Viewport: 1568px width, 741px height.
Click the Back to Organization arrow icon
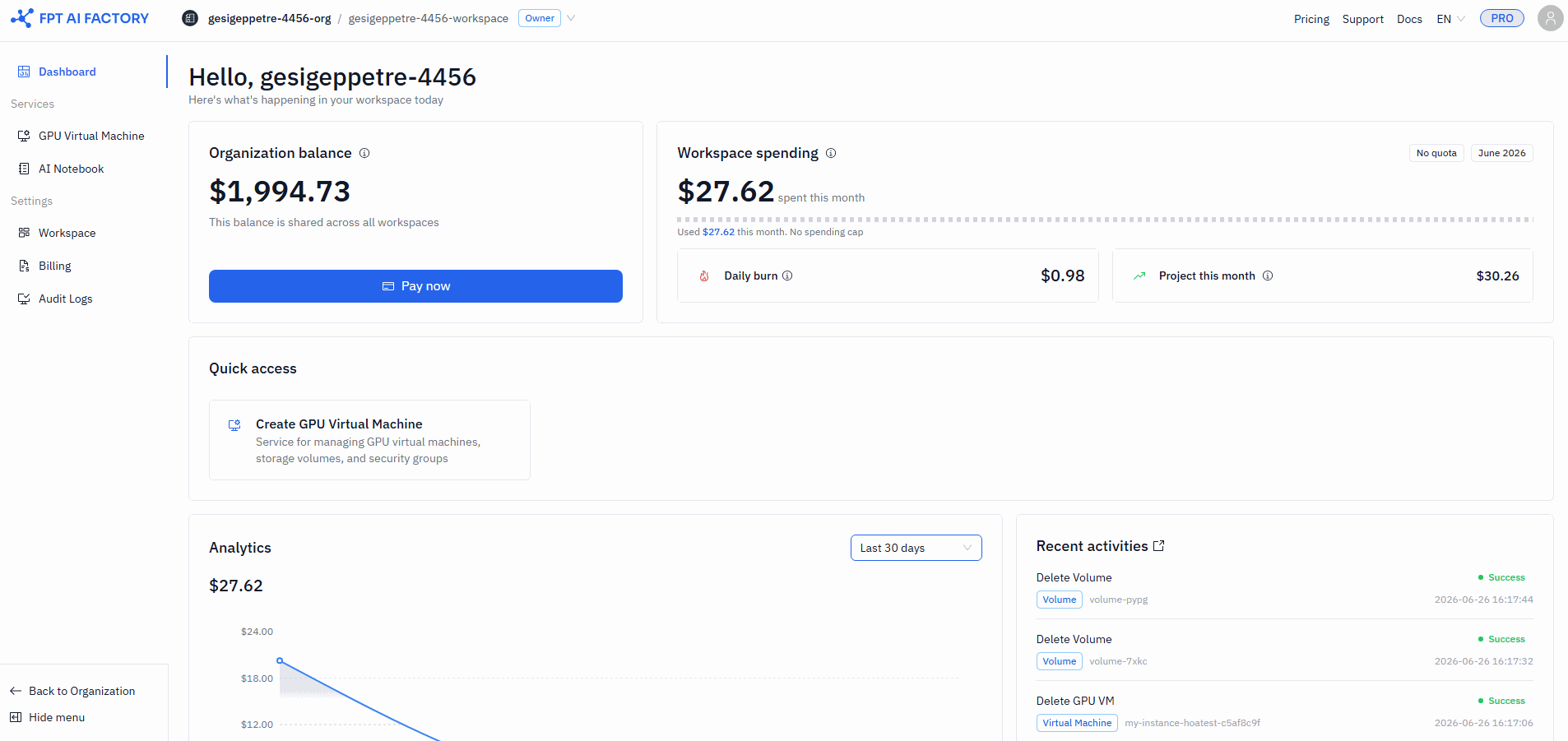click(16, 691)
